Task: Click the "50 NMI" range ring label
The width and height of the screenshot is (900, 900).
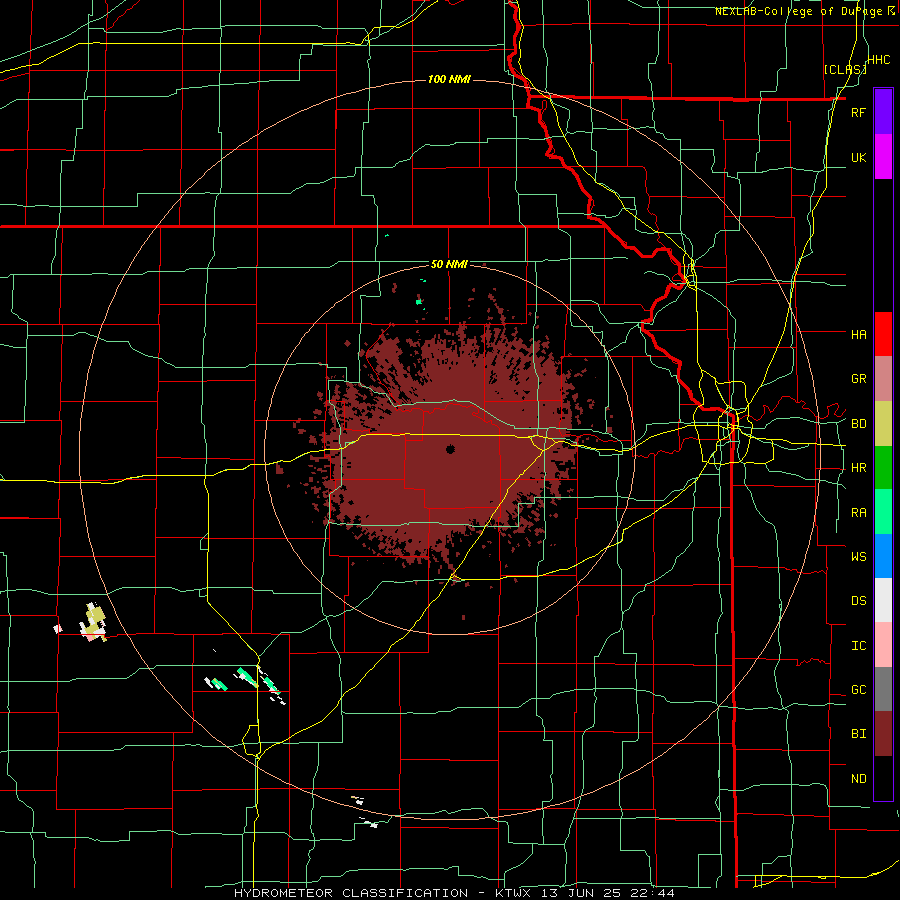Action: point(449,264)
